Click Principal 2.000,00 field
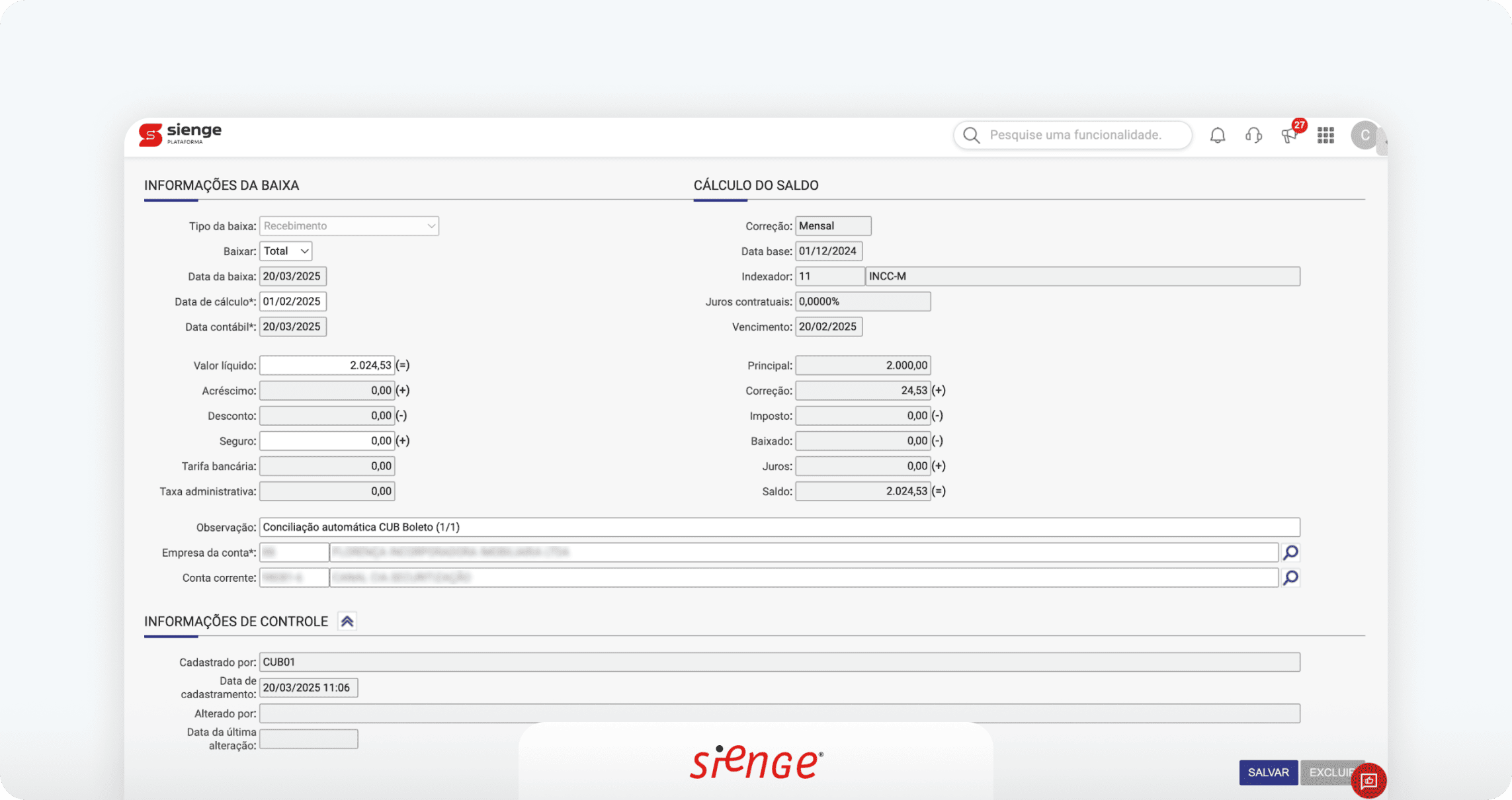 coord(862,365)
